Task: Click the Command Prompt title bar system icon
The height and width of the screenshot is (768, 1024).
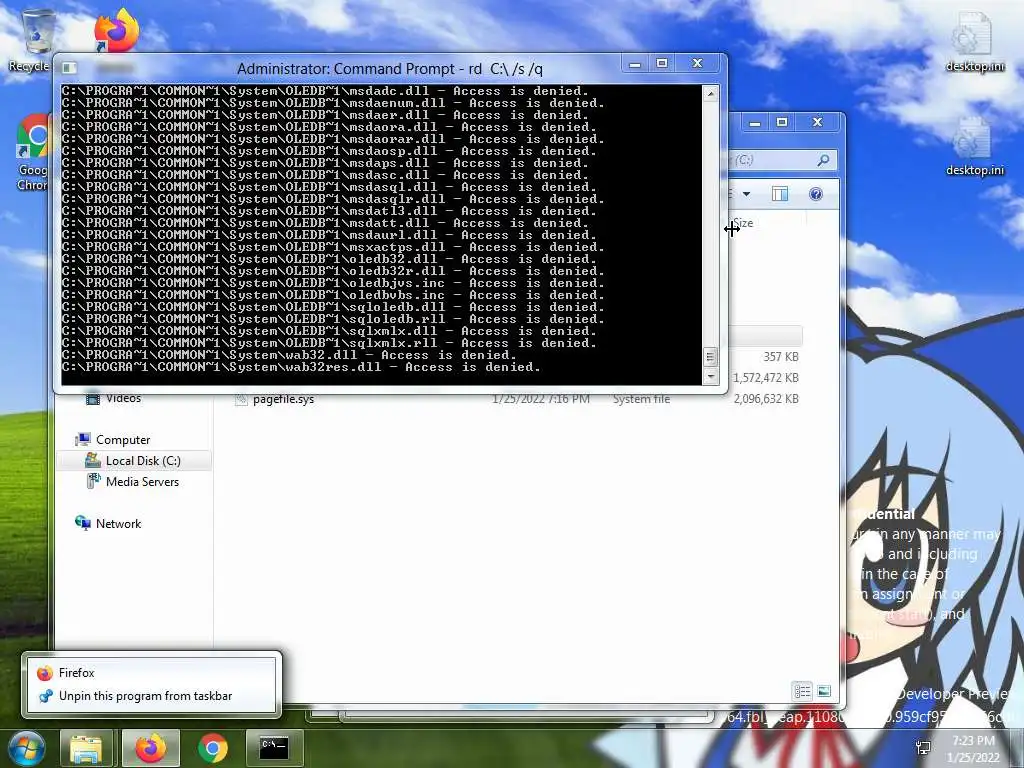Action: click(x=69, y=68)
